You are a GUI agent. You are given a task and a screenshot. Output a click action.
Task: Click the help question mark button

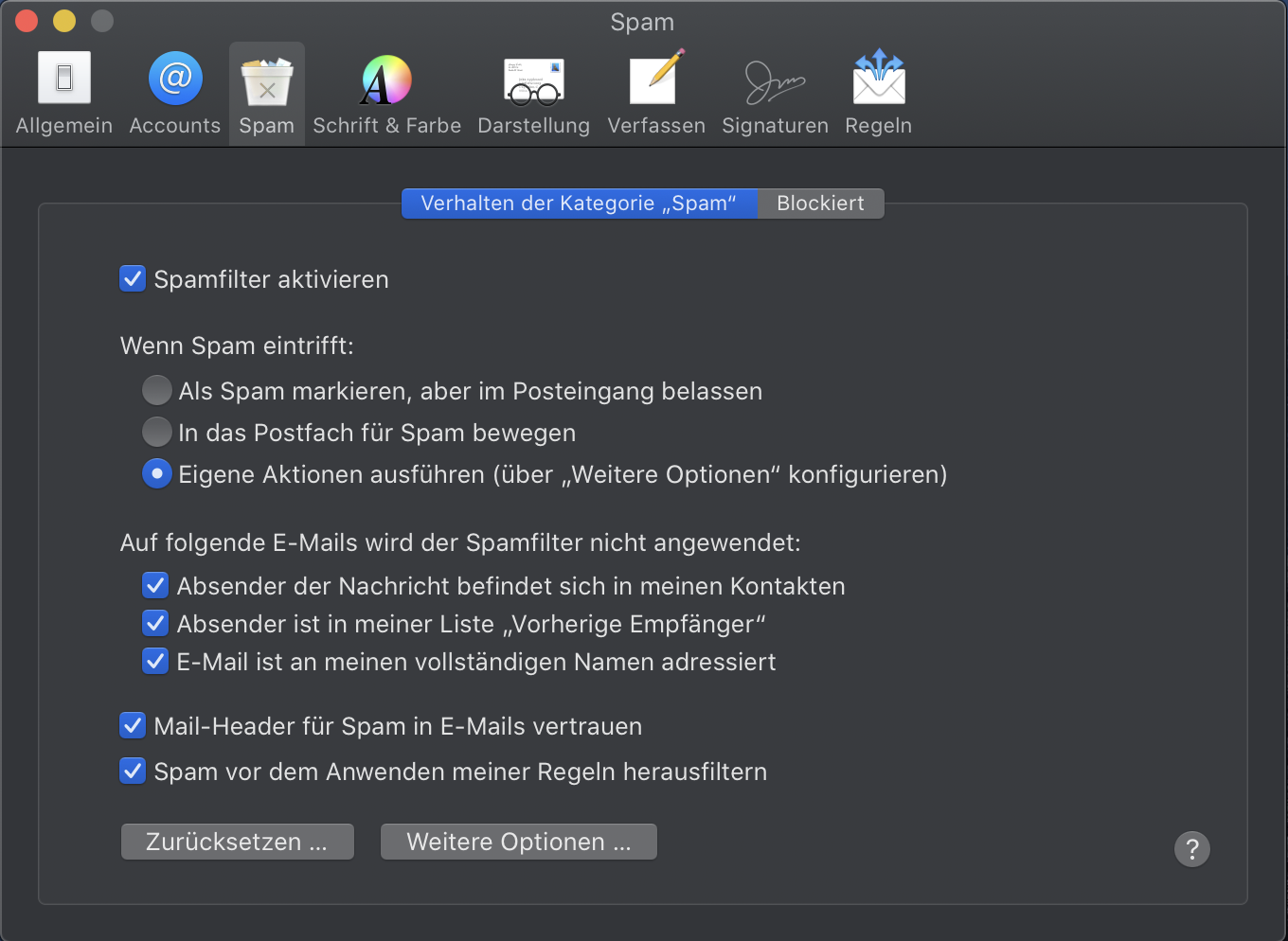(x=1192, y=849)
